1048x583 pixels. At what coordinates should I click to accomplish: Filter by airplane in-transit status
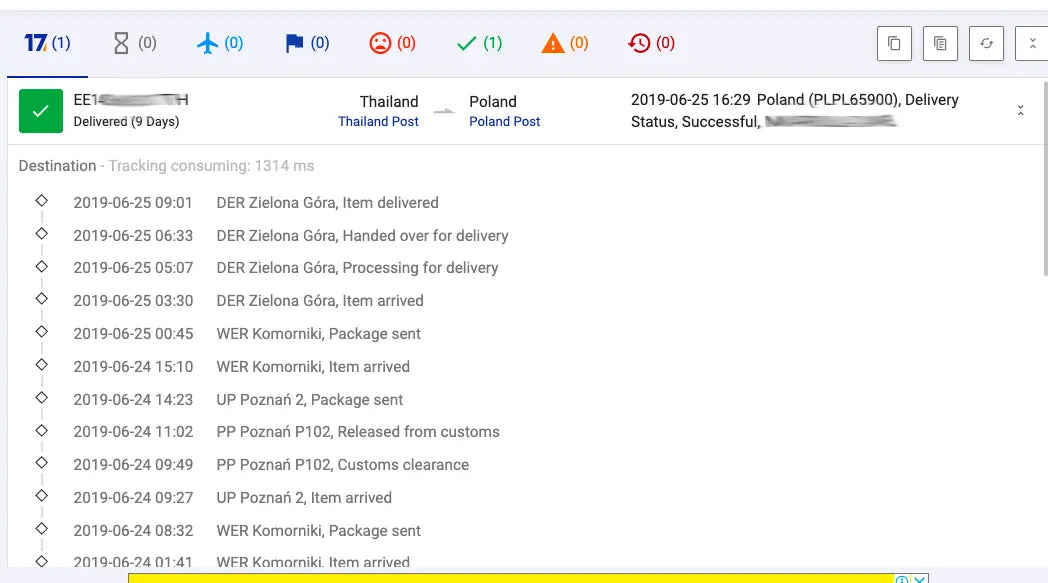[x=220, y=43]
